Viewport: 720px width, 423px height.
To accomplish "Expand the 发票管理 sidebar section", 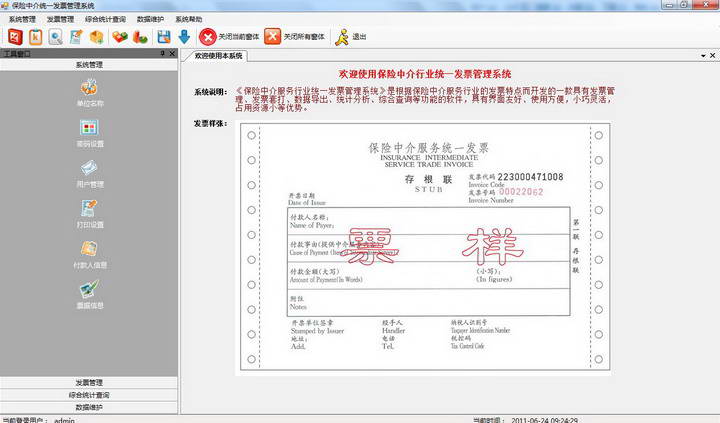I will coord(89,382).
